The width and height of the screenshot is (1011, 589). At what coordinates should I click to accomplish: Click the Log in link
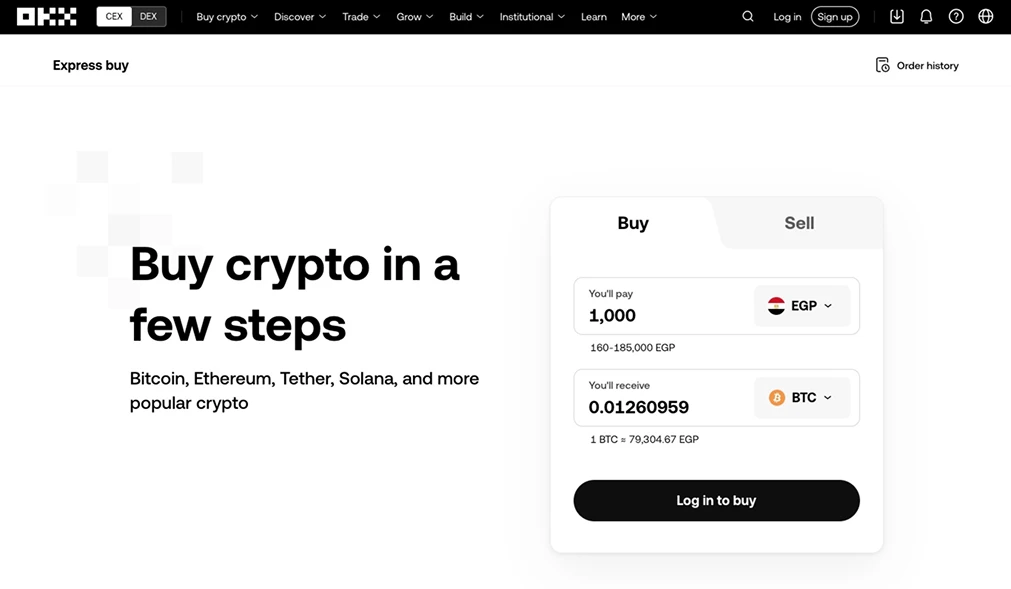(787, 17)
